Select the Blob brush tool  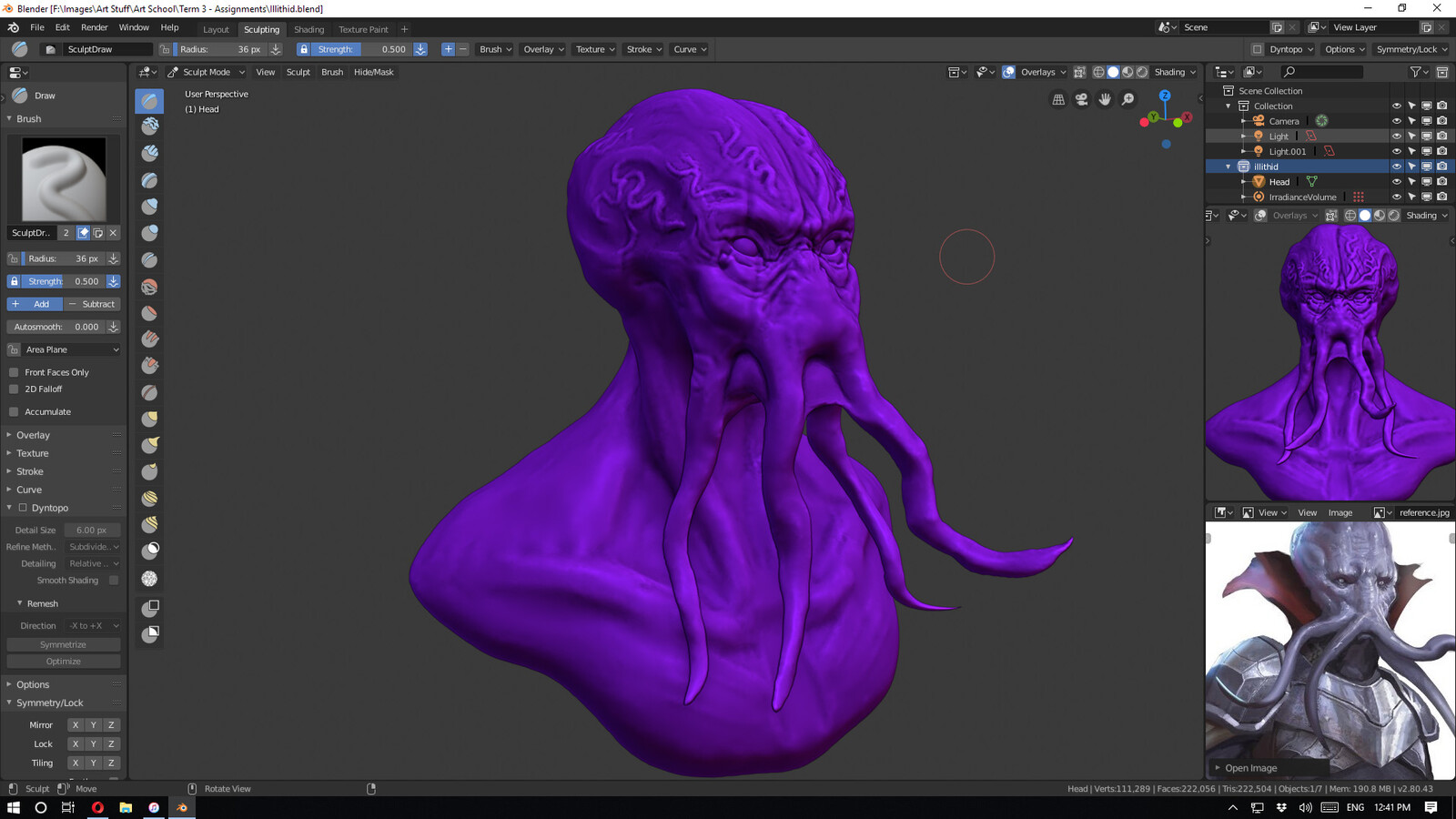tap(149, 233)
